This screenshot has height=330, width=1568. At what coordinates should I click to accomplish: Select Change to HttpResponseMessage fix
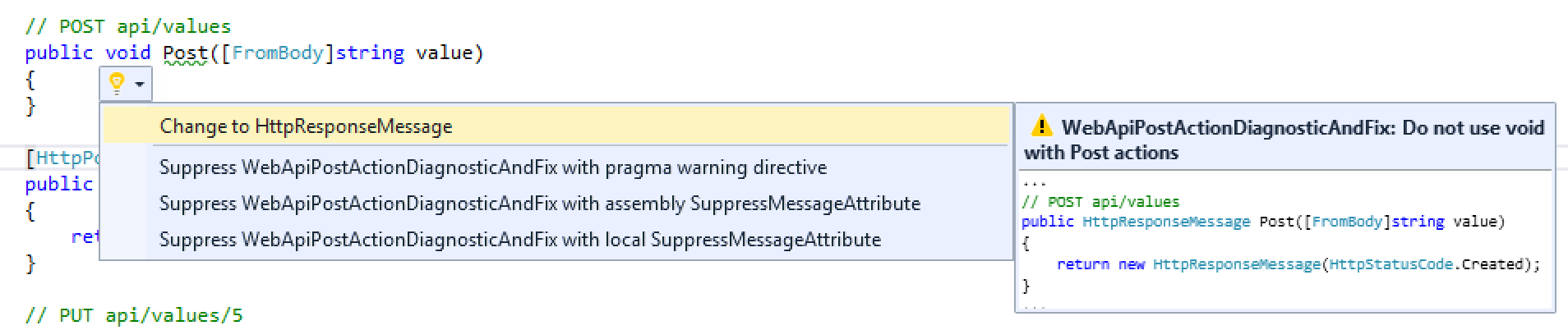point(556,126)
